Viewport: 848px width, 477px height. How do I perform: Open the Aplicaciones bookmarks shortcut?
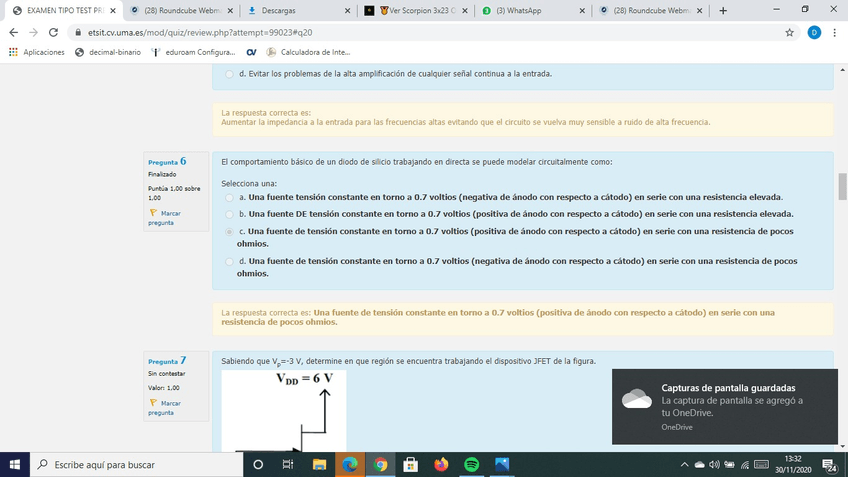(x=37, y=52)
